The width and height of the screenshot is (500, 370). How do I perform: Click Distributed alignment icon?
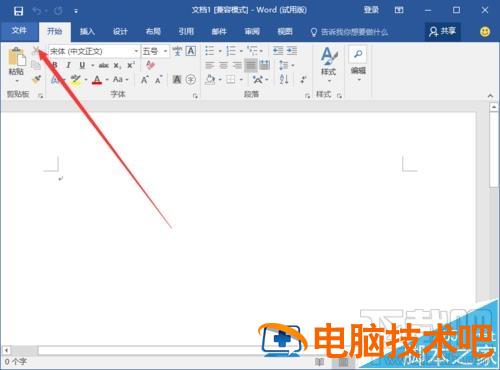pyautogui.click(x=264, y=65)
